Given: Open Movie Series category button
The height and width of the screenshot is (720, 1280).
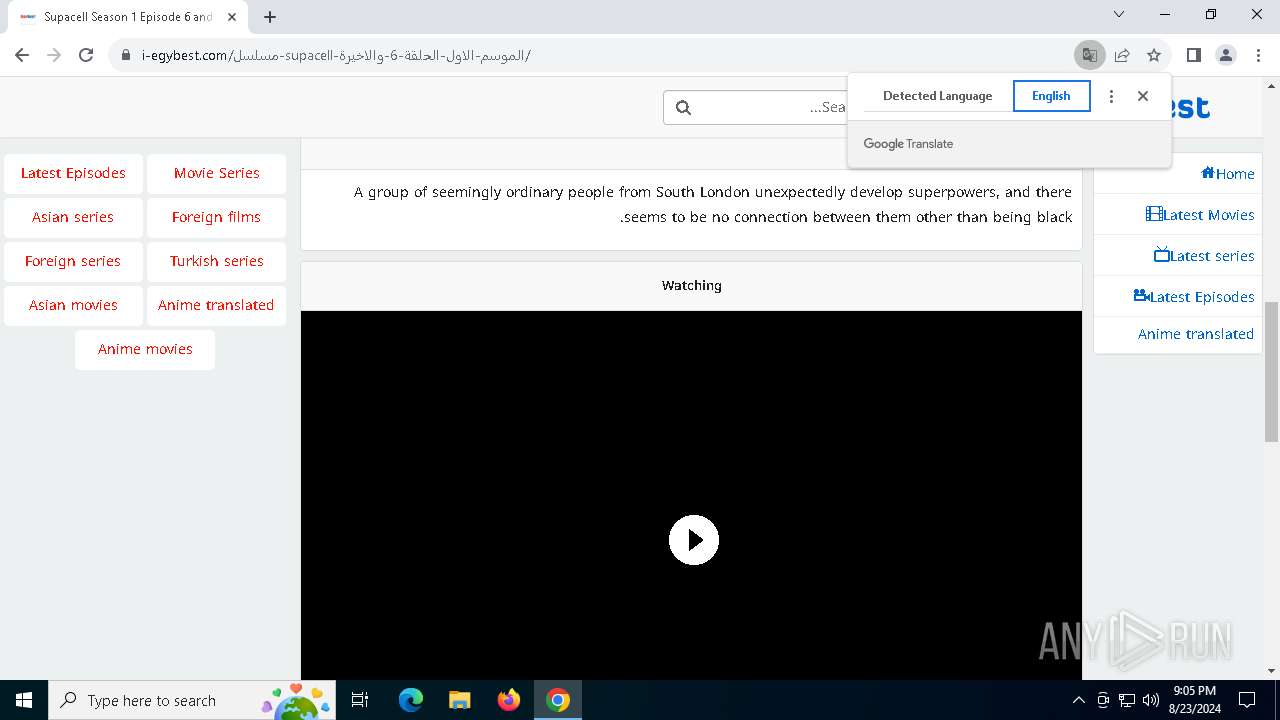Looking at the screenshot, I should click(216, 173).
